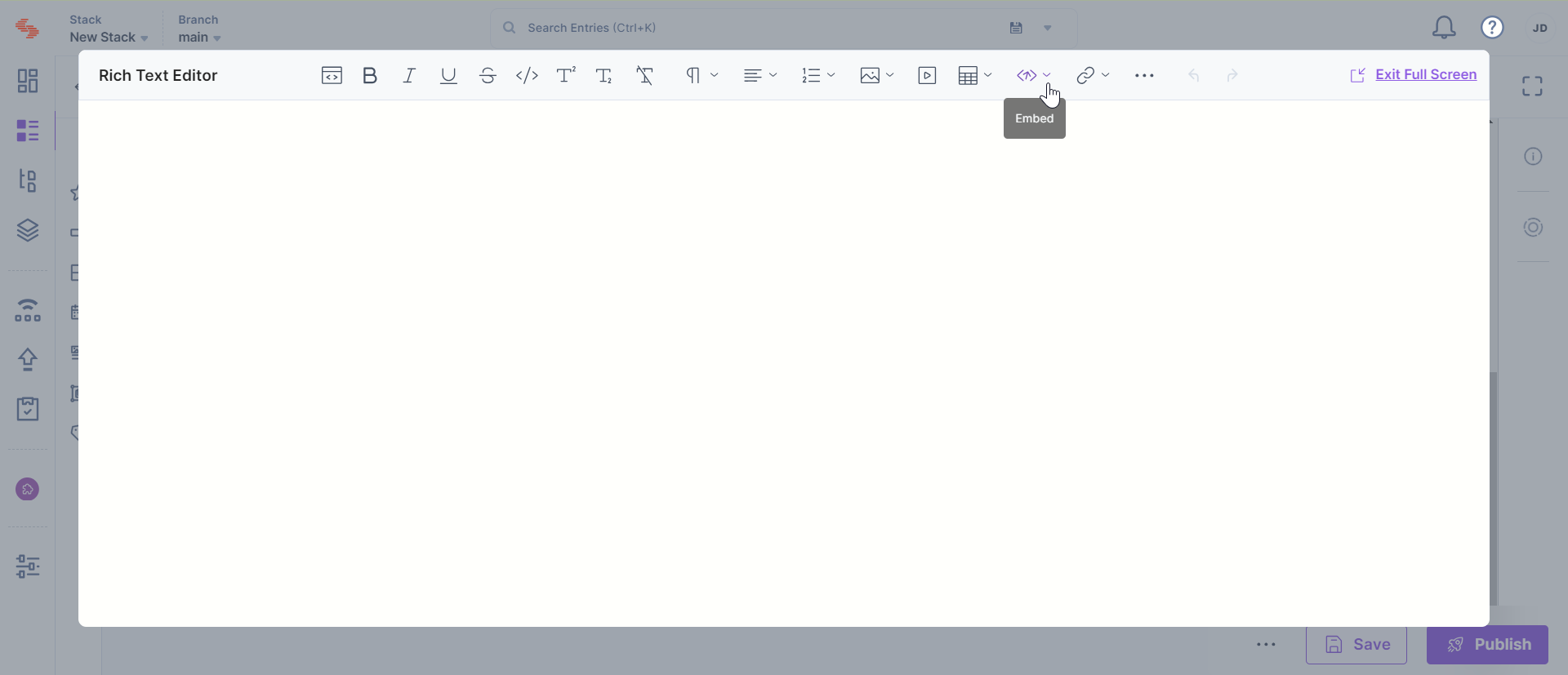Open the Releases upload arrow icon
This screenshot has height=675, width=1568.
(28, 359)
